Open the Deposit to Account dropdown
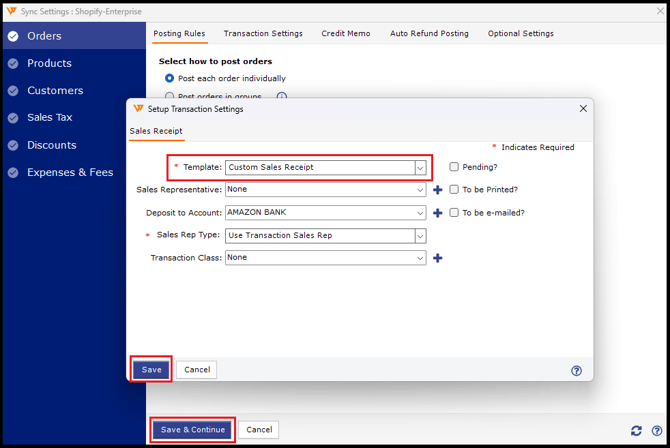670x448 pixels. point(420,213)
